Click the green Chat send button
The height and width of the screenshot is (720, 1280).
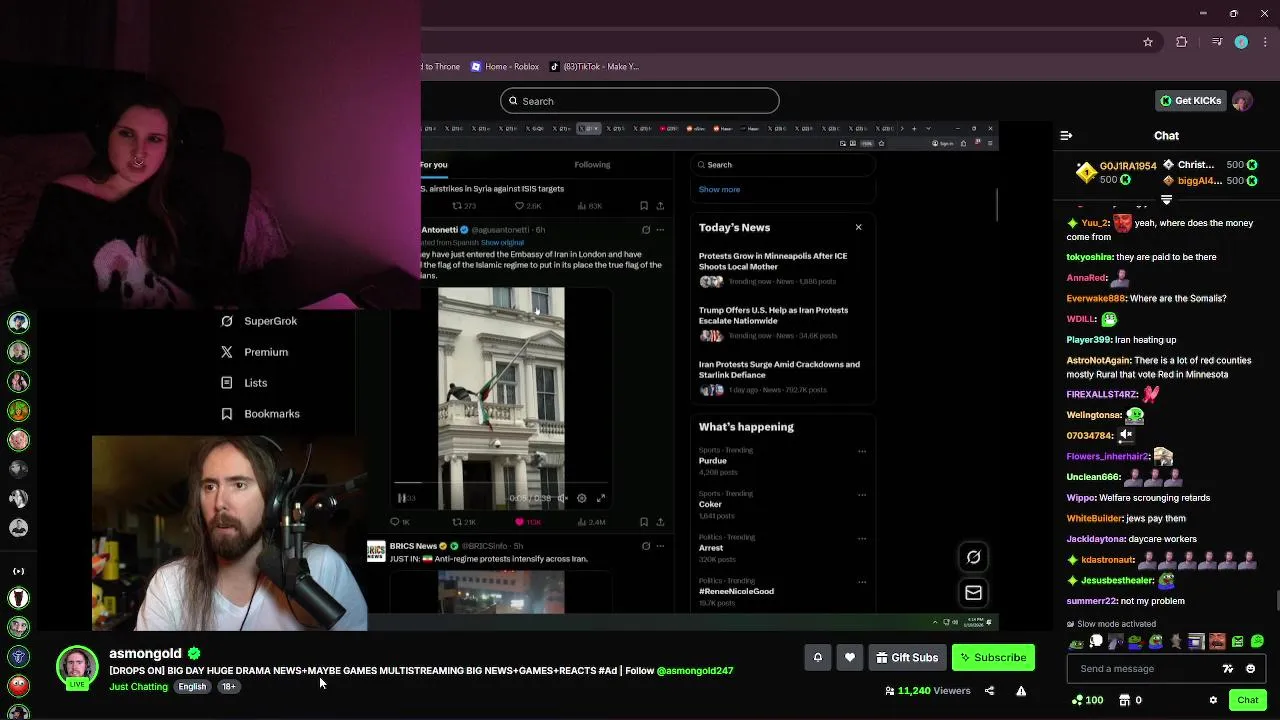(1248, 700)
